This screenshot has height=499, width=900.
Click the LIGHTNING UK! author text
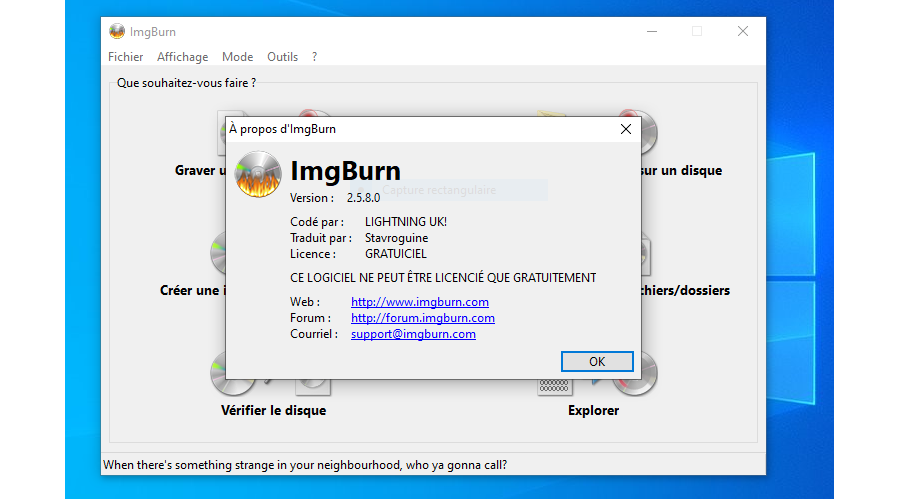click(x=406, y=222)
